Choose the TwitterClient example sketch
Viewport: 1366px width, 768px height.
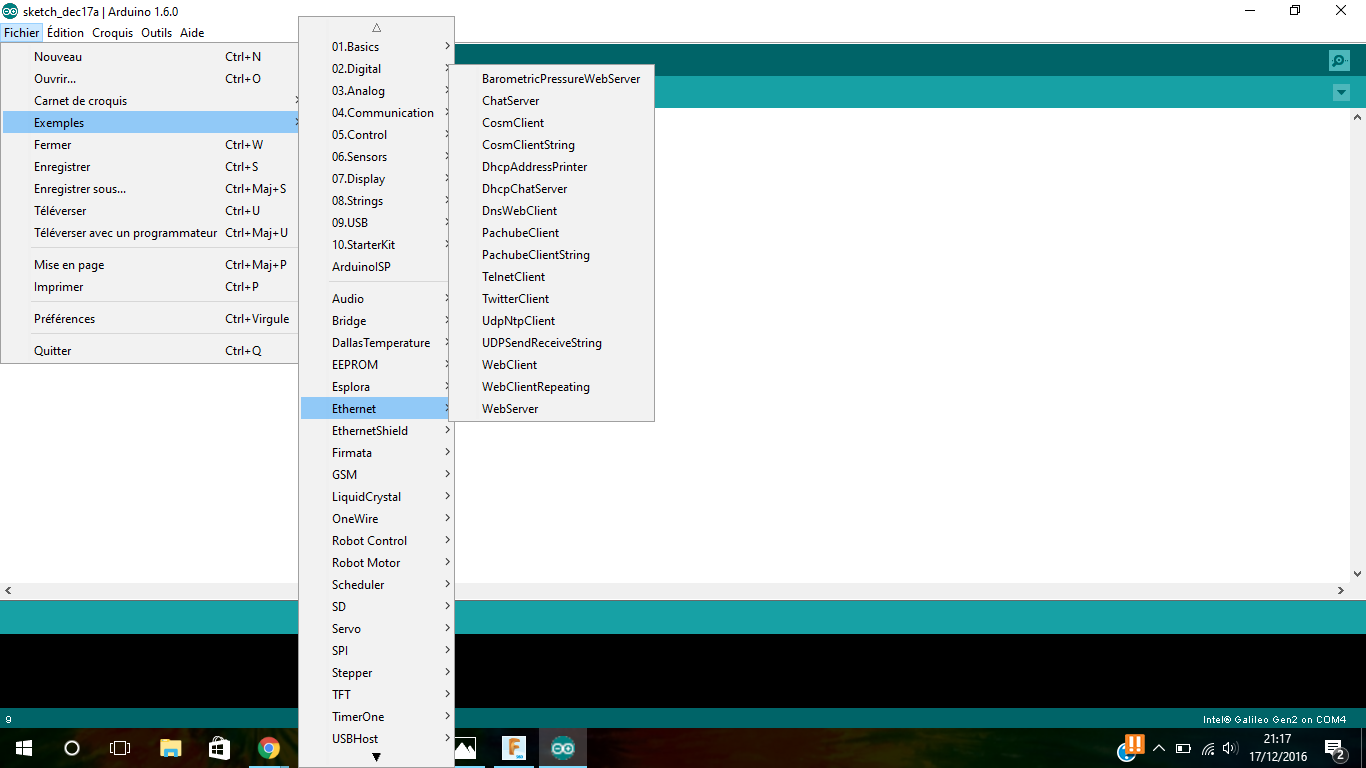(515, 299)
